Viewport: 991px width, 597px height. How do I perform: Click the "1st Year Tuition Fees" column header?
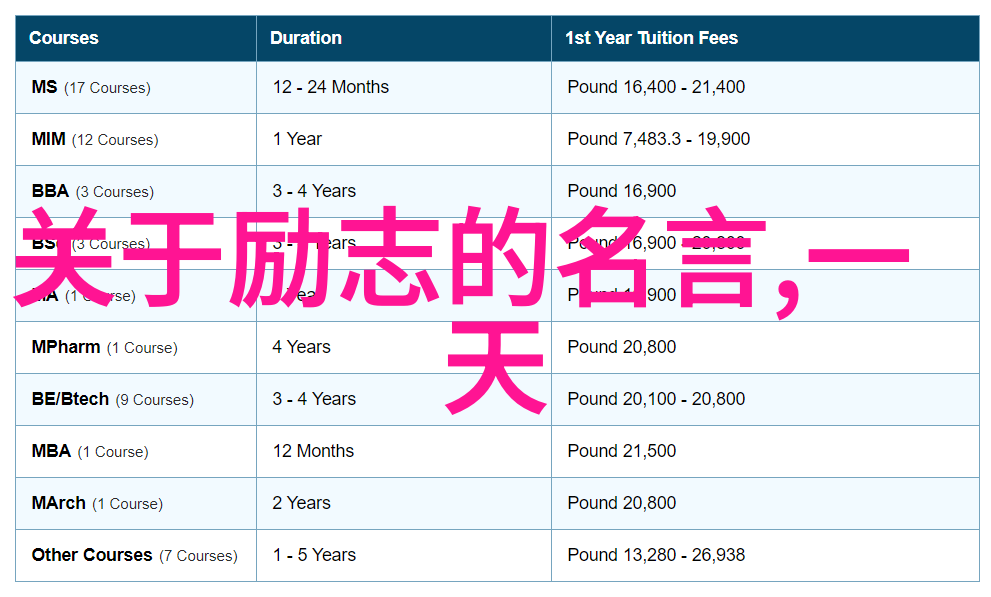coord(765,39)
